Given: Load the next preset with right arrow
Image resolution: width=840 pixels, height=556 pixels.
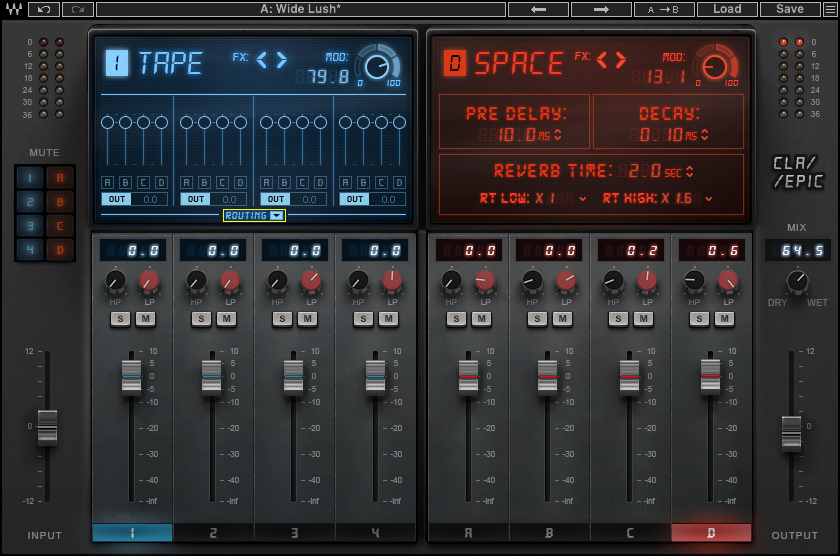Looking at the screenshot, I should (601, 9).
